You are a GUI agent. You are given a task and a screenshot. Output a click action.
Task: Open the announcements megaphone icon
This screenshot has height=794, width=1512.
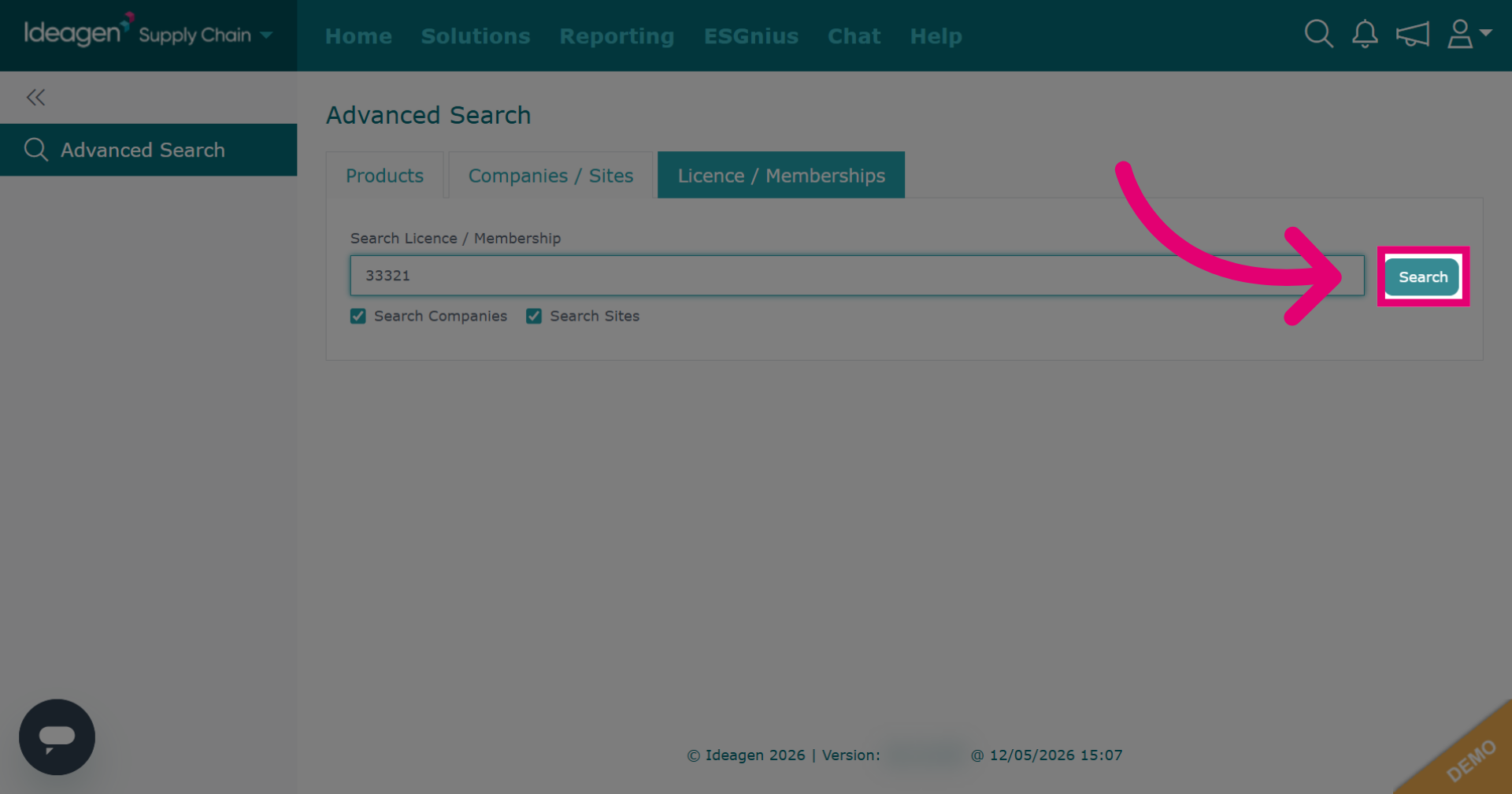1412,34
